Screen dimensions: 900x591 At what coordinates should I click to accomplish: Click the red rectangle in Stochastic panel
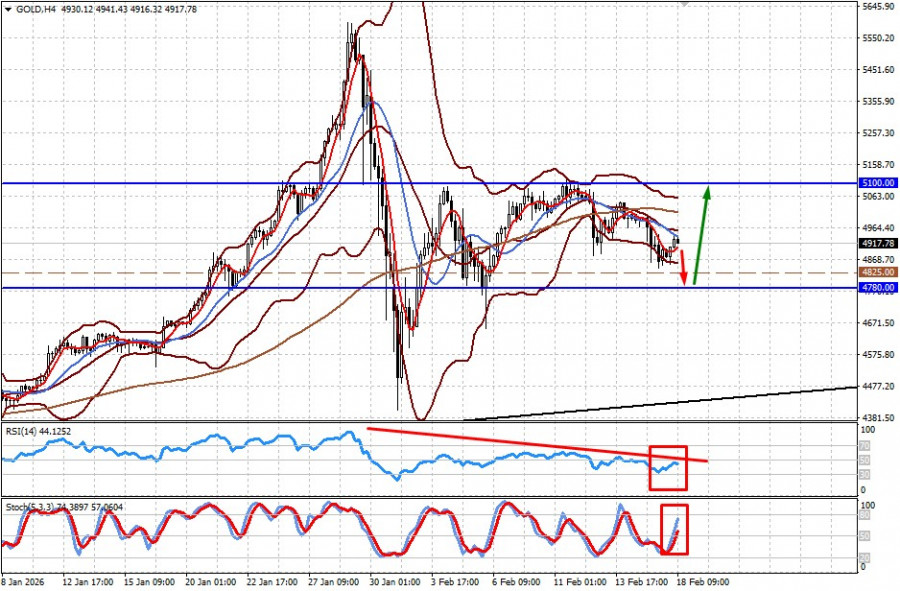(675, 530)
